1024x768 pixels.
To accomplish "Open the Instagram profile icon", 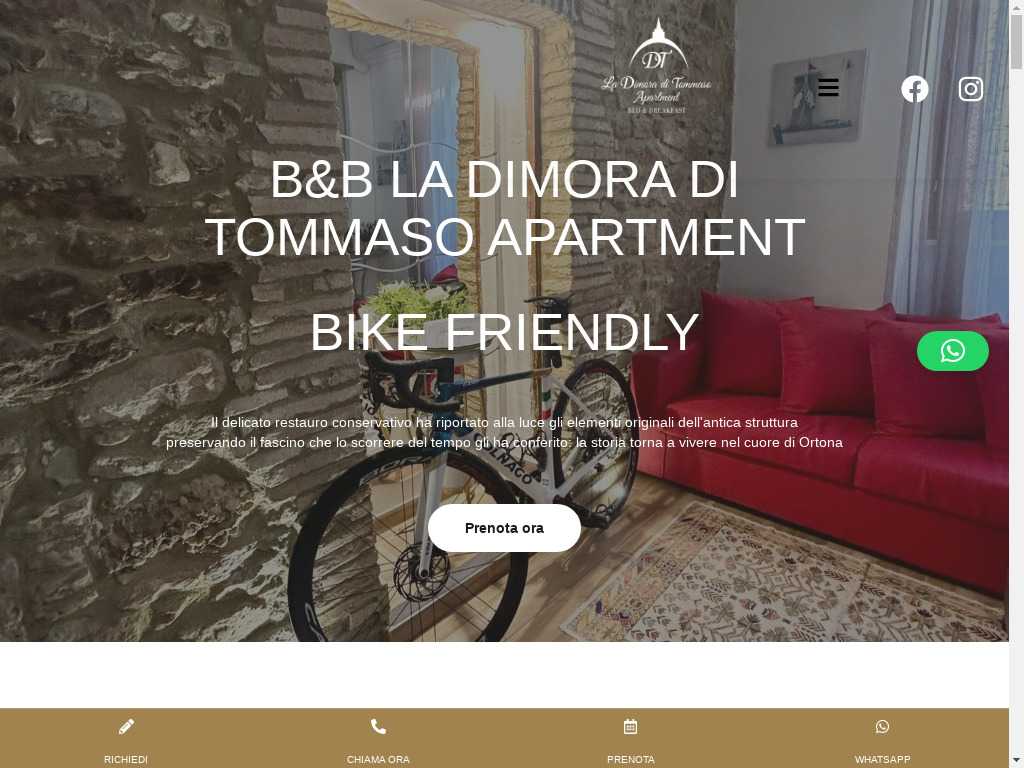I will coord(970,89).
